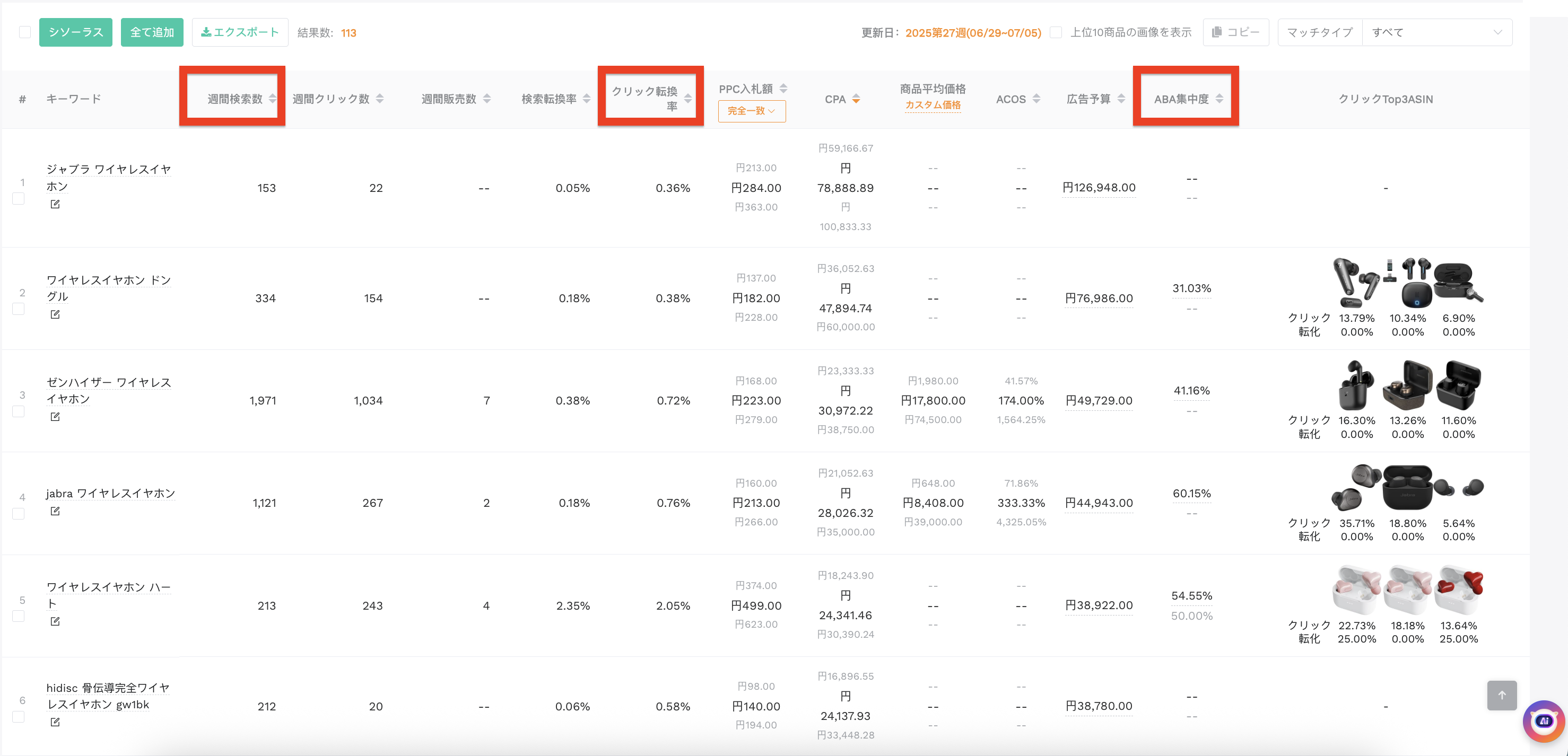Click the コピー button
The width and height of the screenshot is (1568, 756).
click(x=1235, y=32)
